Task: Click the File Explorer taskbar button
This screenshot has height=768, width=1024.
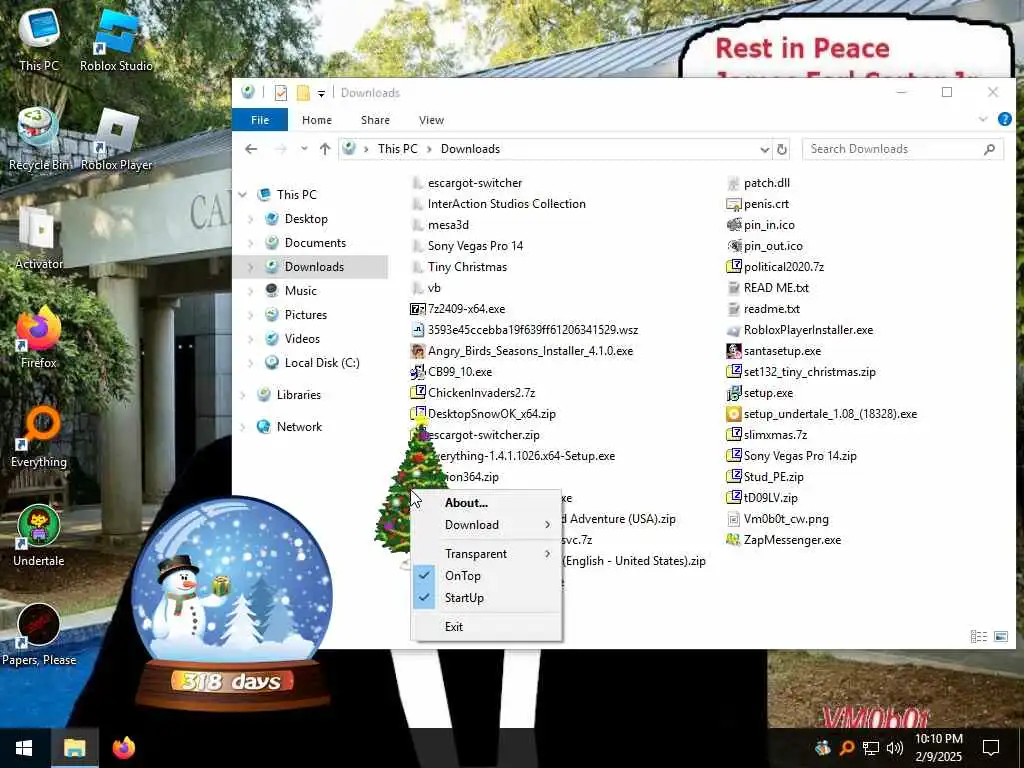Action: (74, 748)
